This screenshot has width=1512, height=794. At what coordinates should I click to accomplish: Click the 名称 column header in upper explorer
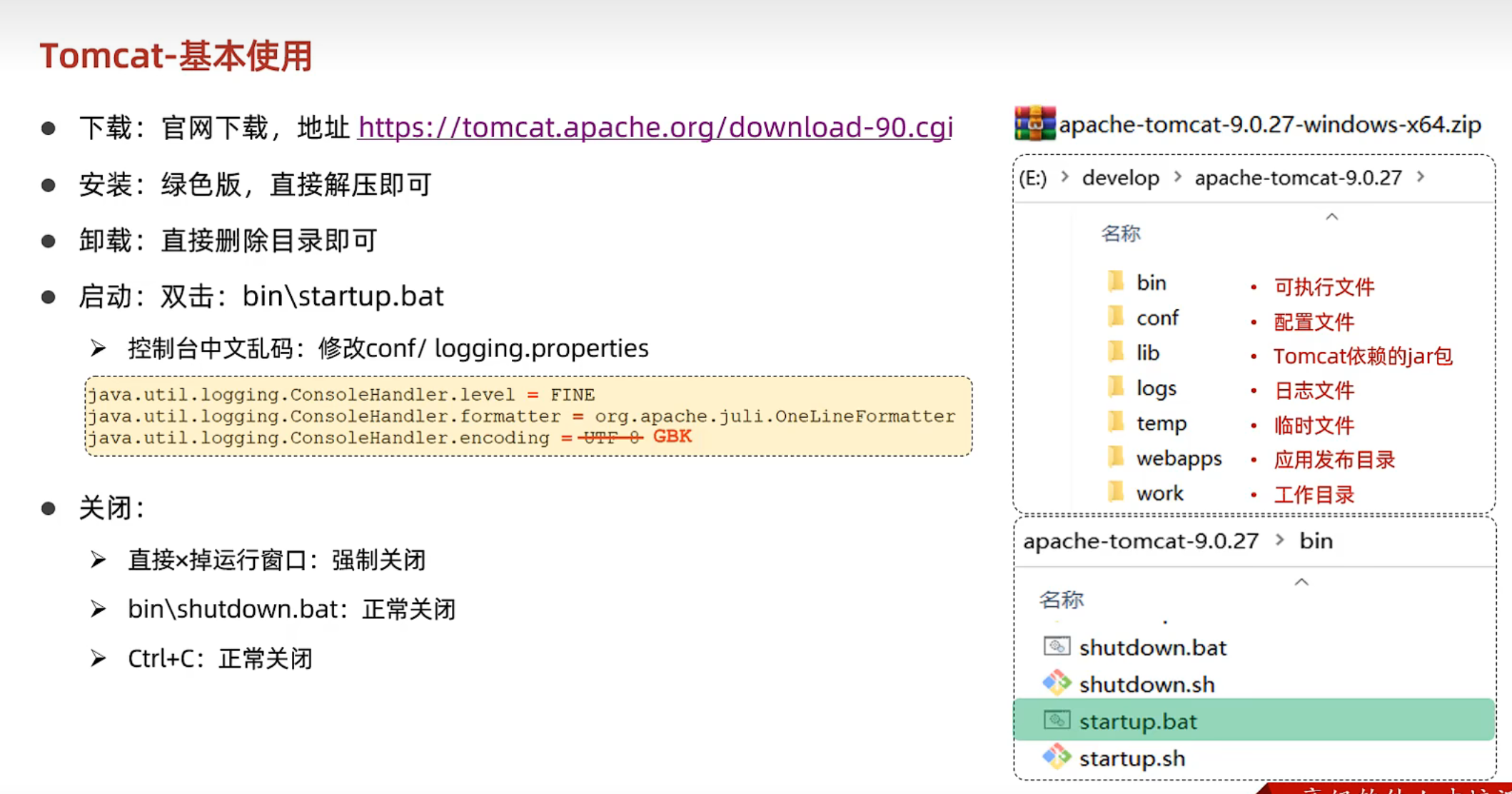tap(1121, 233)
